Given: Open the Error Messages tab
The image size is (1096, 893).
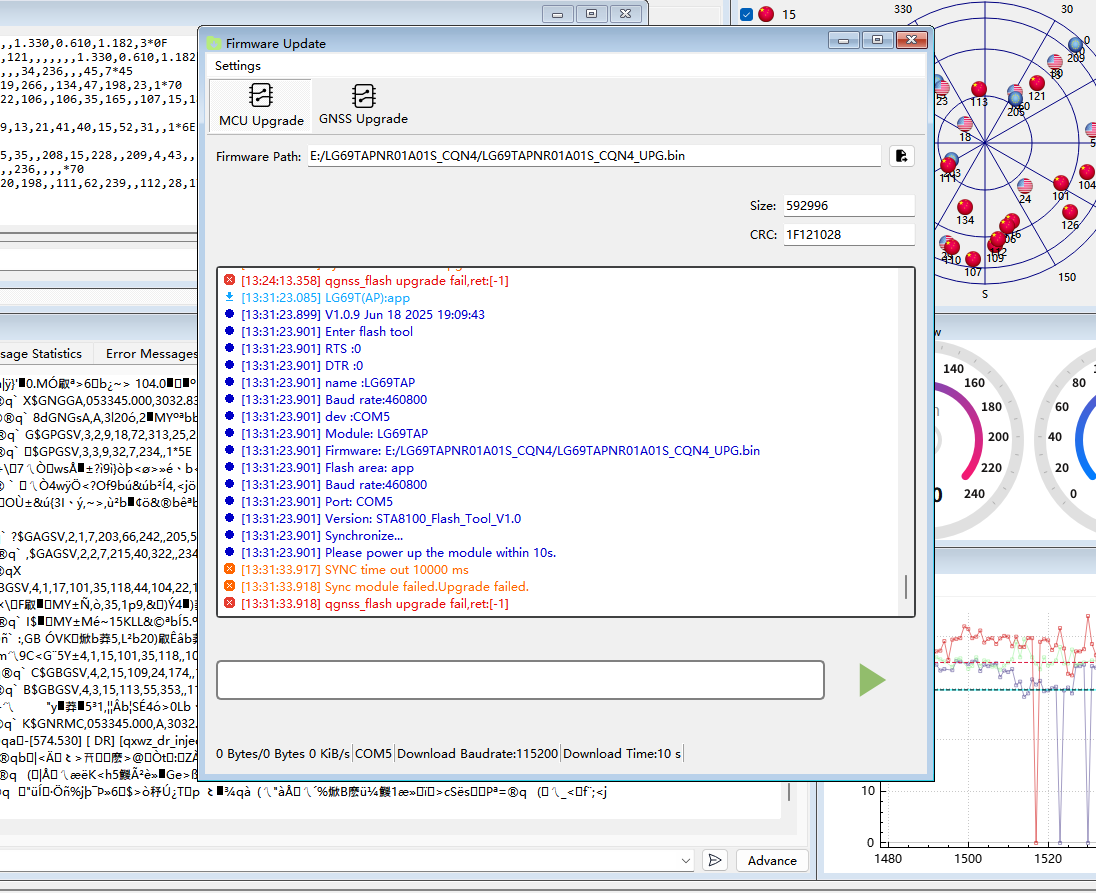Looking at the screenshot, I should [151, 354].
